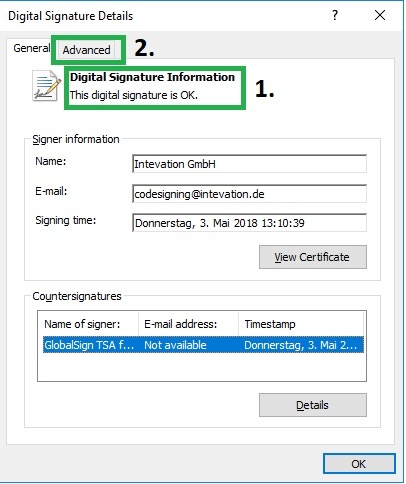Click empty area in Countersignatures list
This screenshot has width=406, height=484.
[x=202, y=367]
